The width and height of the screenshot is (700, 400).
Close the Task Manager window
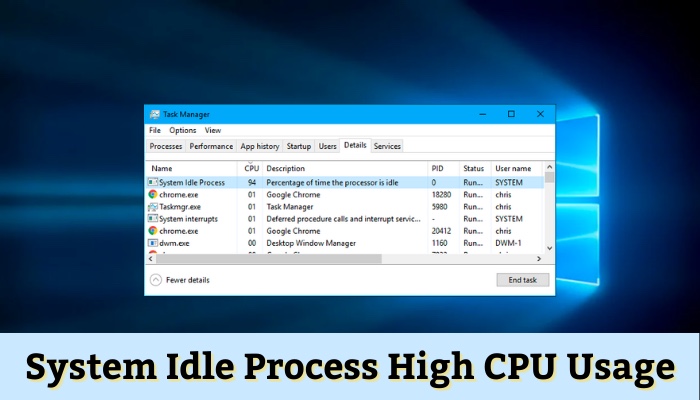click(540, 114)
